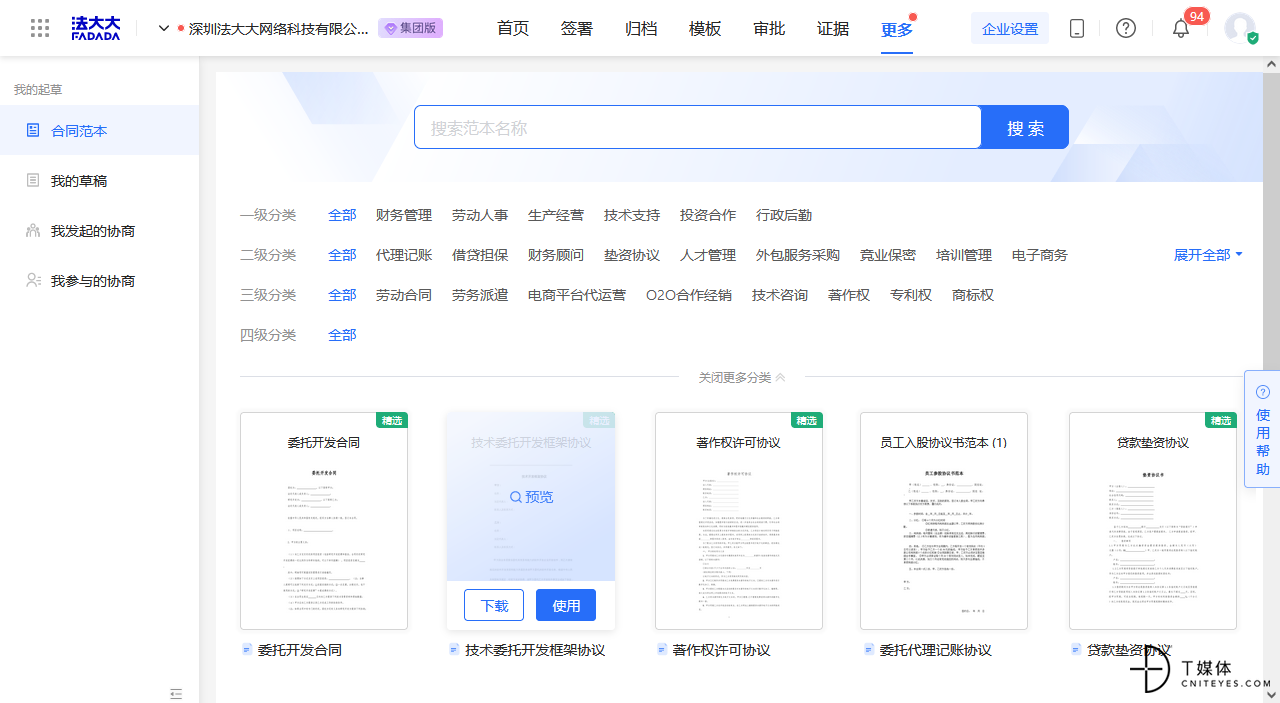1280x703 pixels.
Task: Click document icon beside 著作权许可协议 title
Action: click(662, 650)
